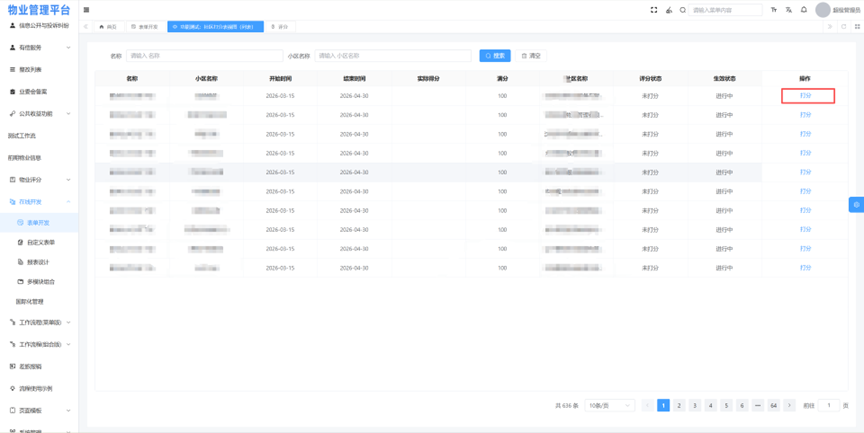
Task: Expand the 有偿服务 sidebar menu
Action: tap(38, 47)
